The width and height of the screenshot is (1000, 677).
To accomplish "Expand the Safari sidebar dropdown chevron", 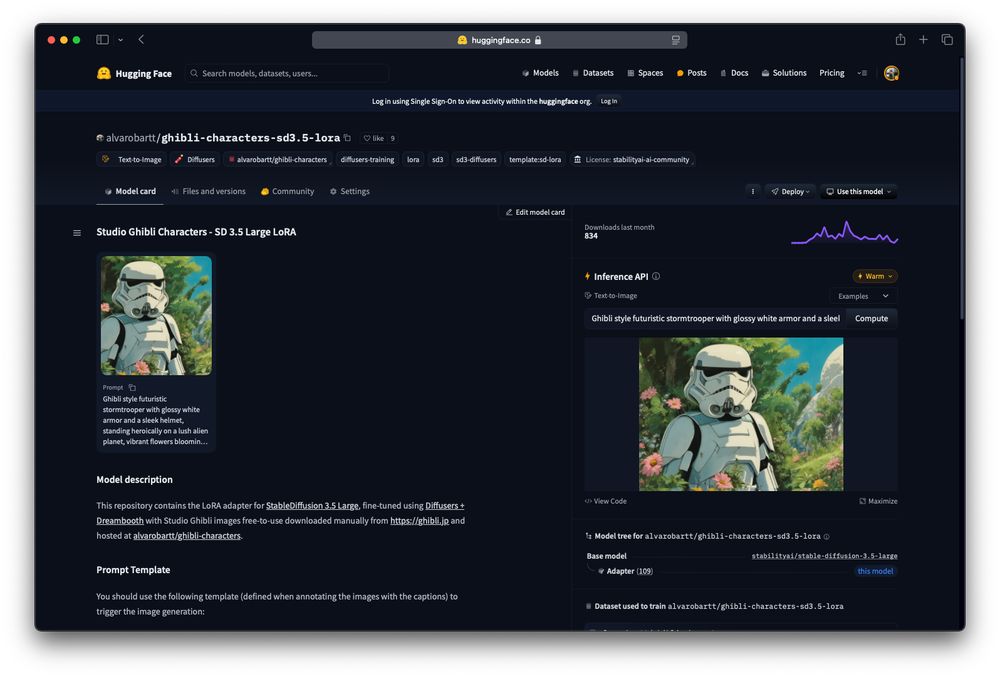I will click(x=120, y=40).
